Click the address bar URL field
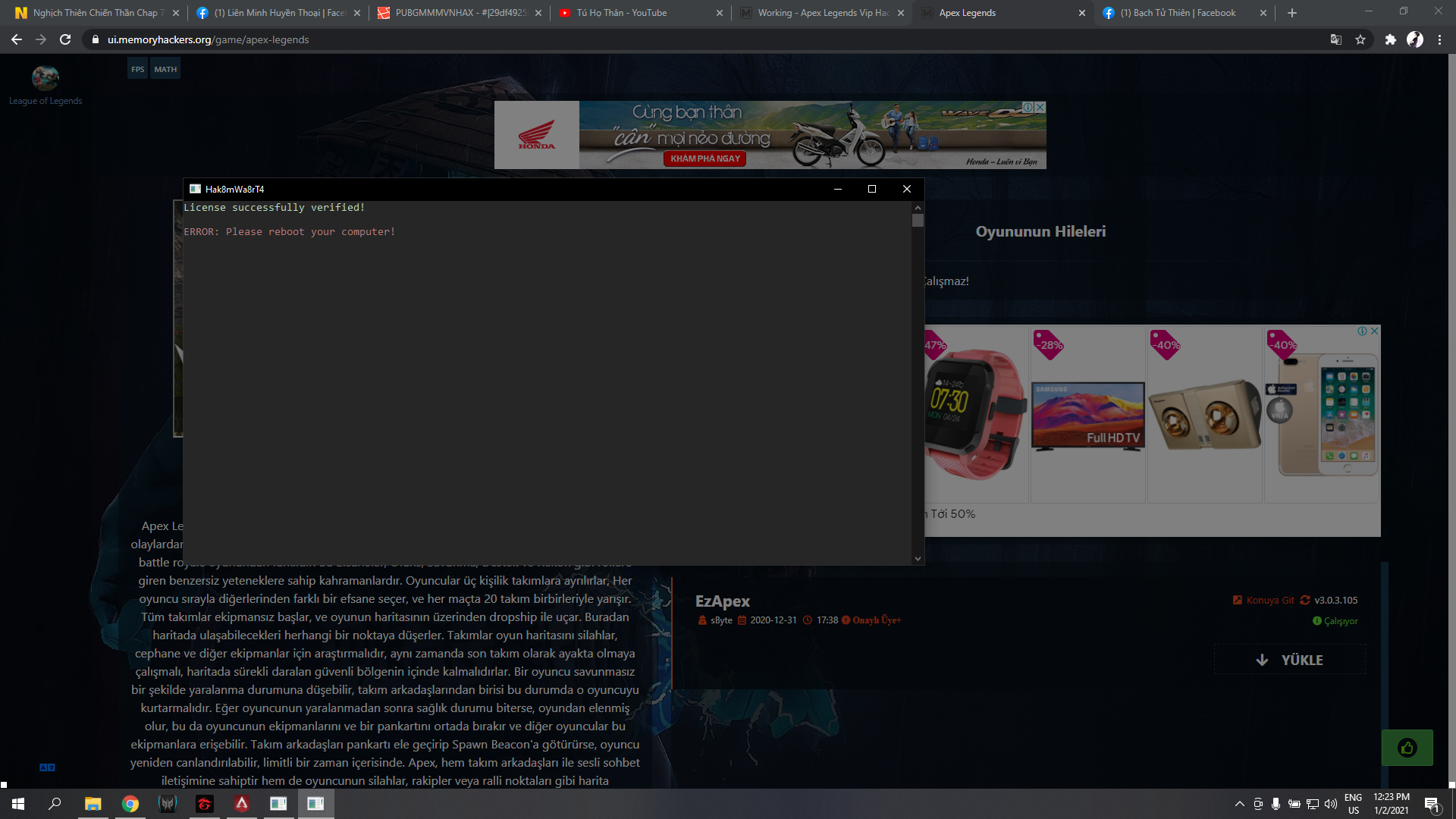1456x819 pixels. coord(705,39)
